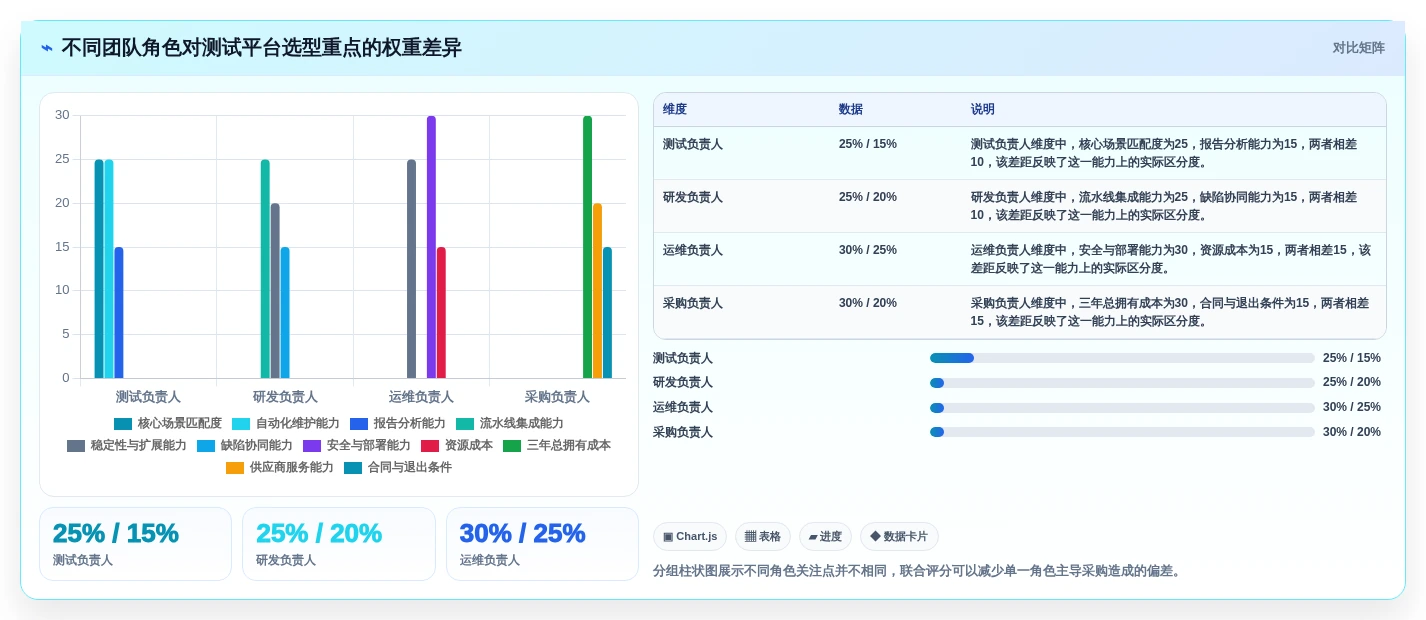Toggle 资源成本 legend entry
This screenshot has height=620, width=1426.
point(457,445)
